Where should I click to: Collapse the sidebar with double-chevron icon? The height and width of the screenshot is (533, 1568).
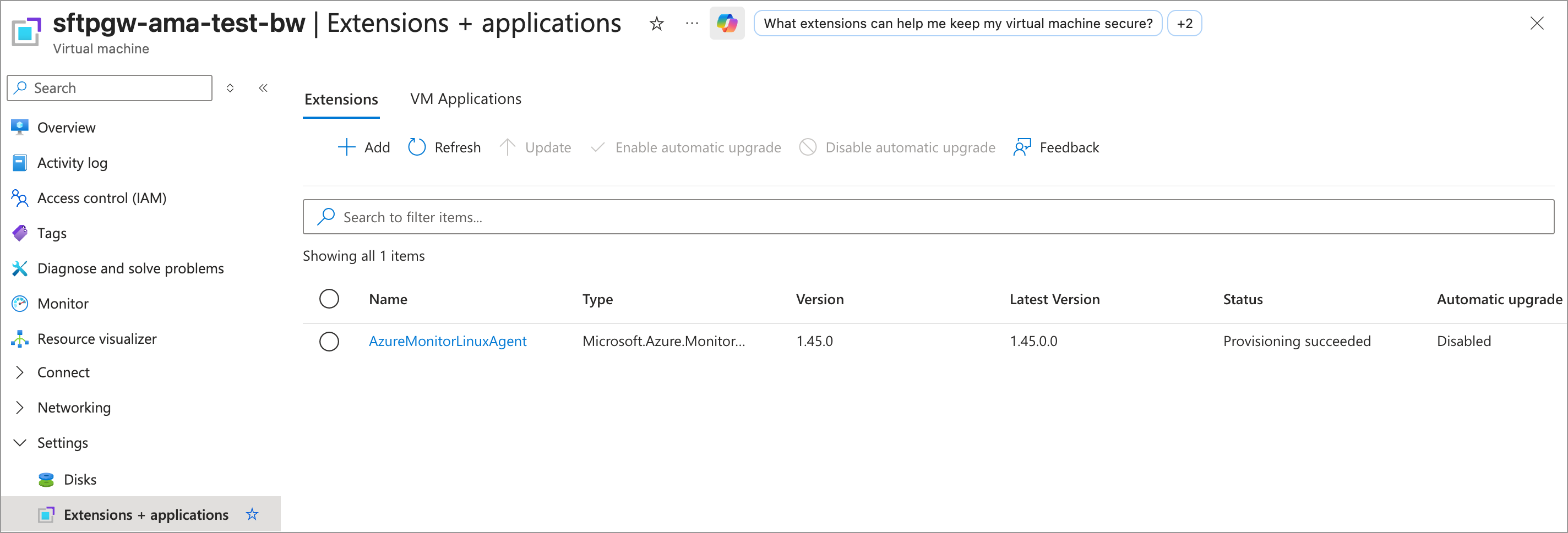tap(263, 87)
